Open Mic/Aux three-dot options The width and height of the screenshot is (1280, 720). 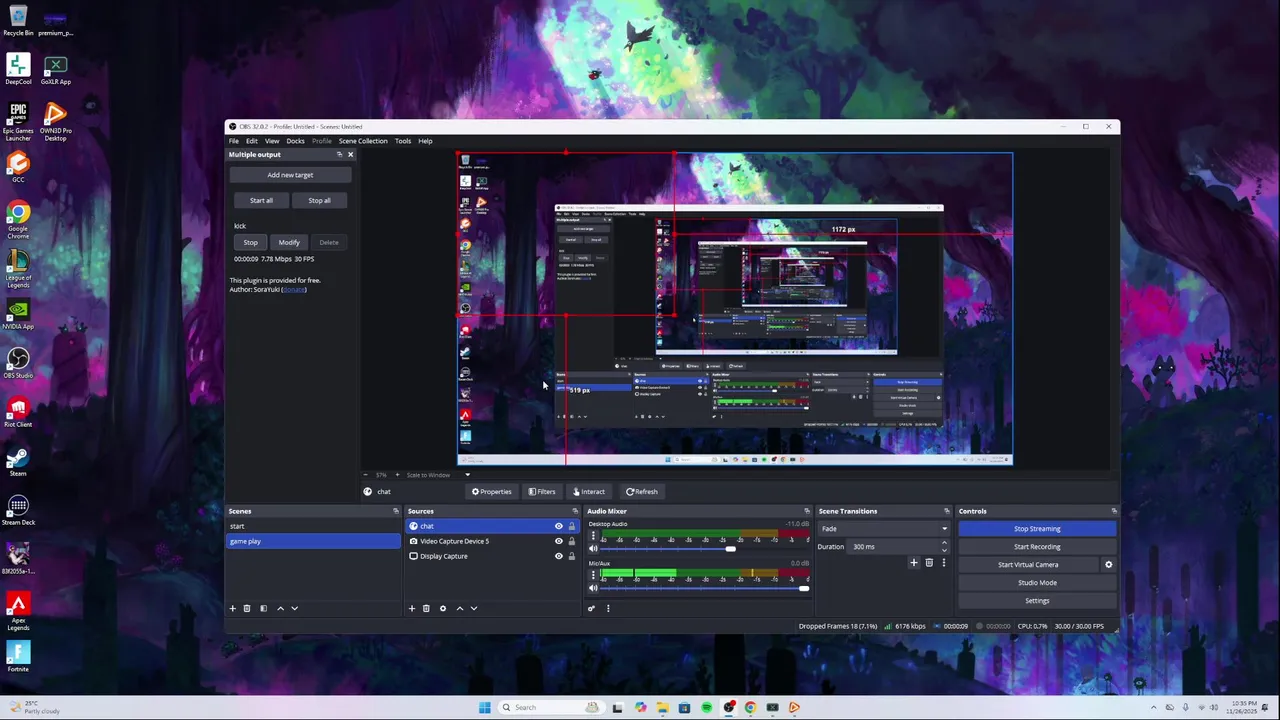[593, 575]
